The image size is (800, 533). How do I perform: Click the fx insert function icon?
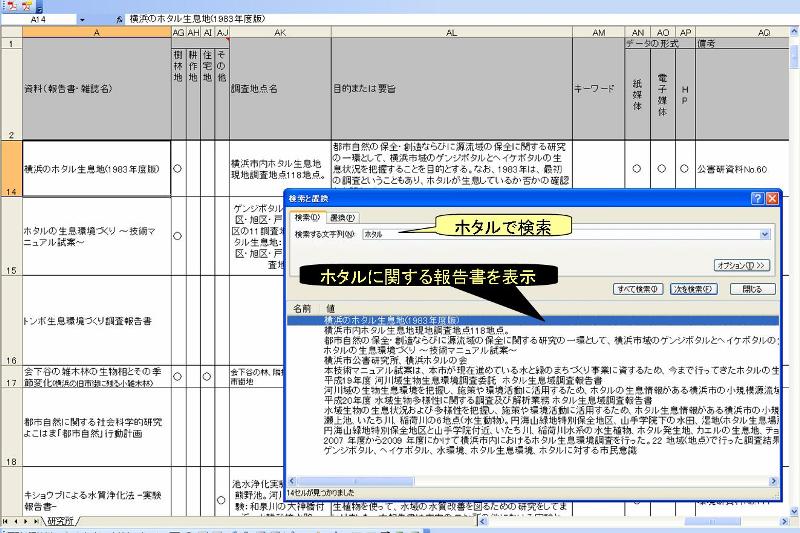(119, 19)
